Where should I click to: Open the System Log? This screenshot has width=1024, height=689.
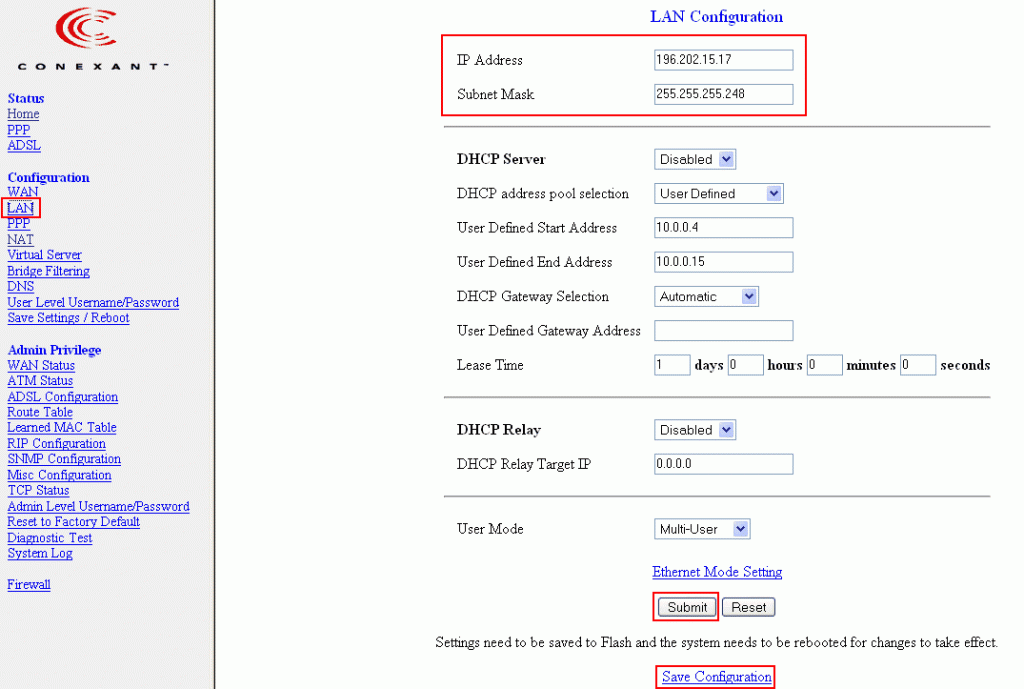(x=39, y=553)
